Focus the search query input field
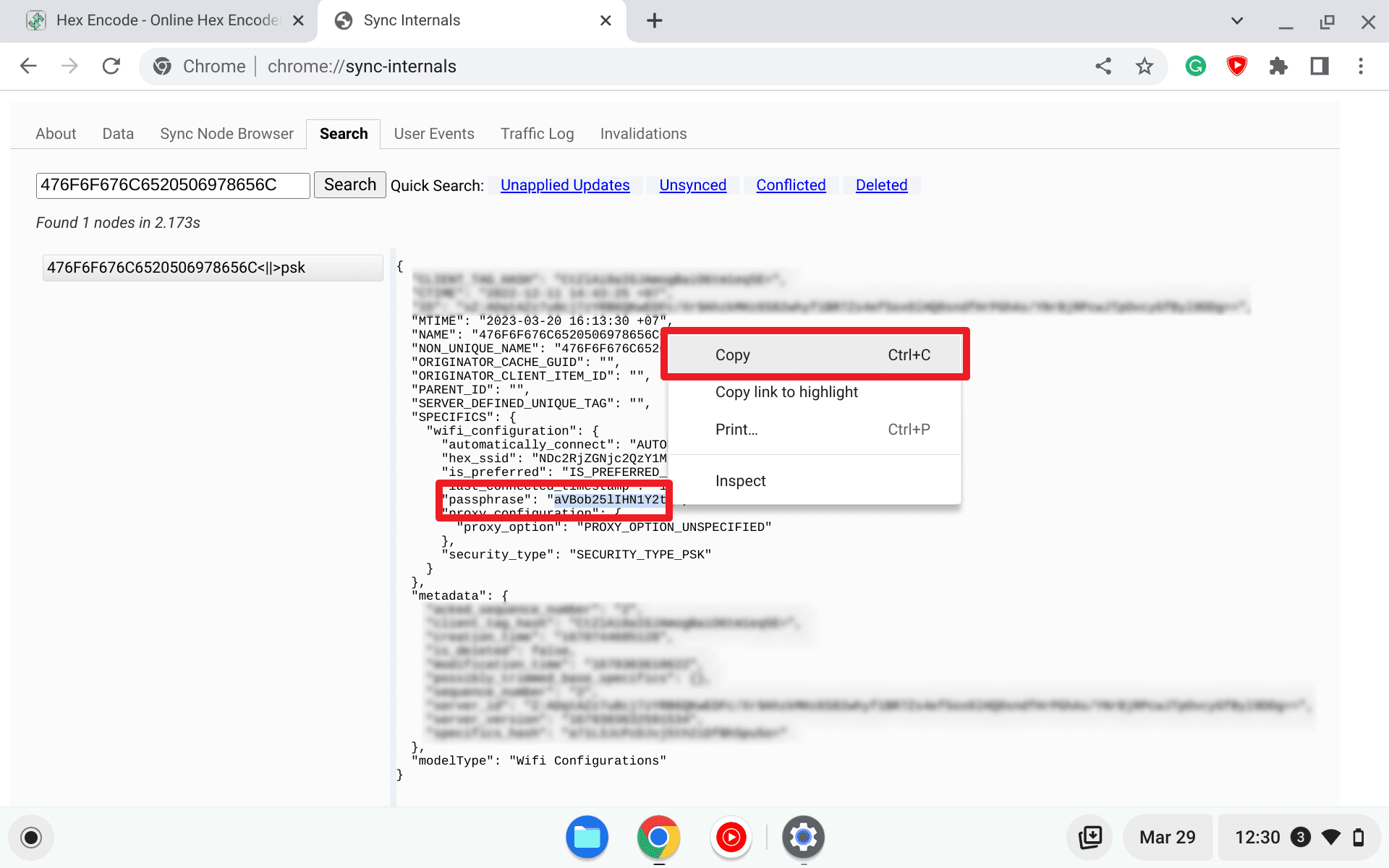 coord(173,185)
